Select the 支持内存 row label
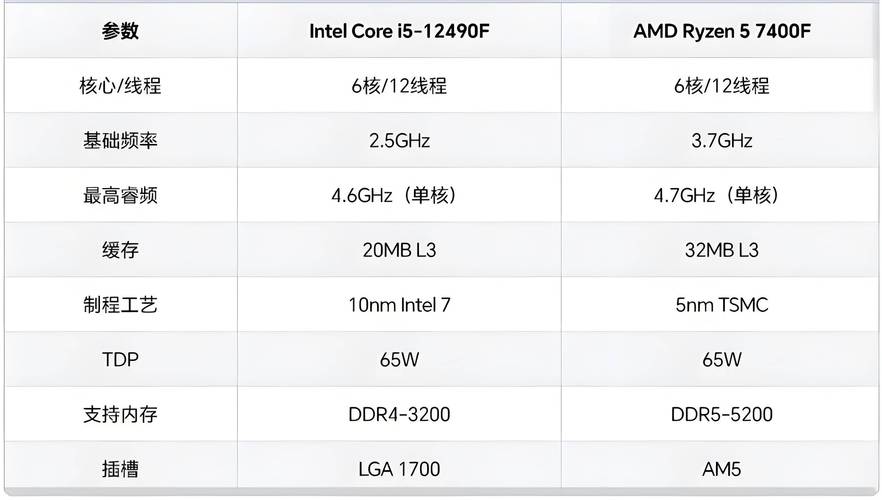 (x=120, y=414)
